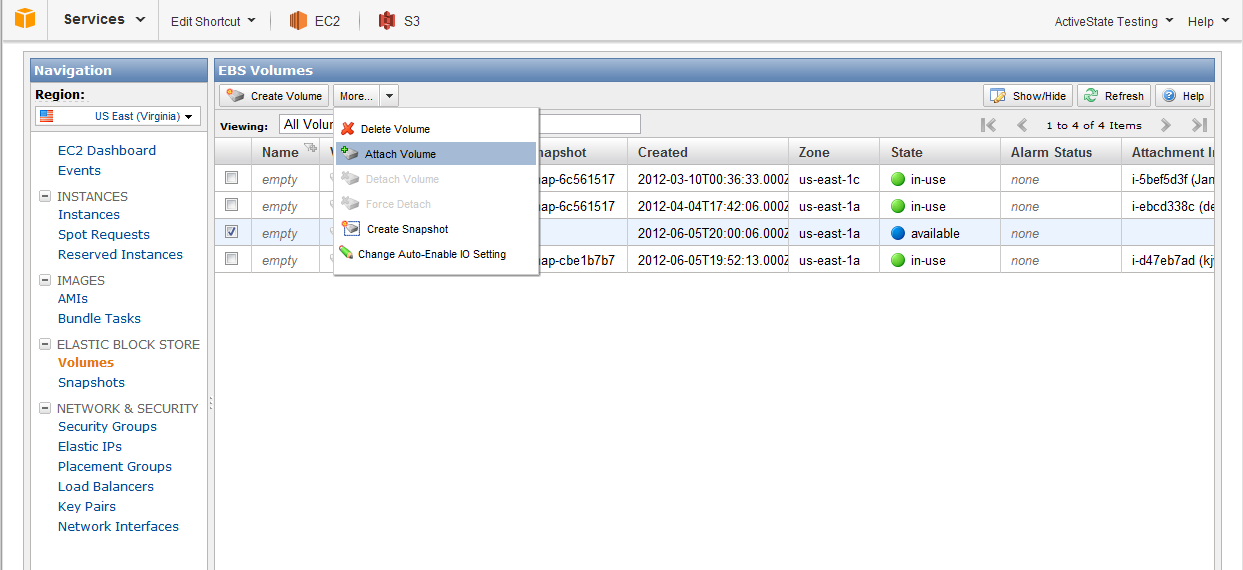
Task: Collapse the ELASTIC BLOCK STORE section
Action: click(45, 344)
